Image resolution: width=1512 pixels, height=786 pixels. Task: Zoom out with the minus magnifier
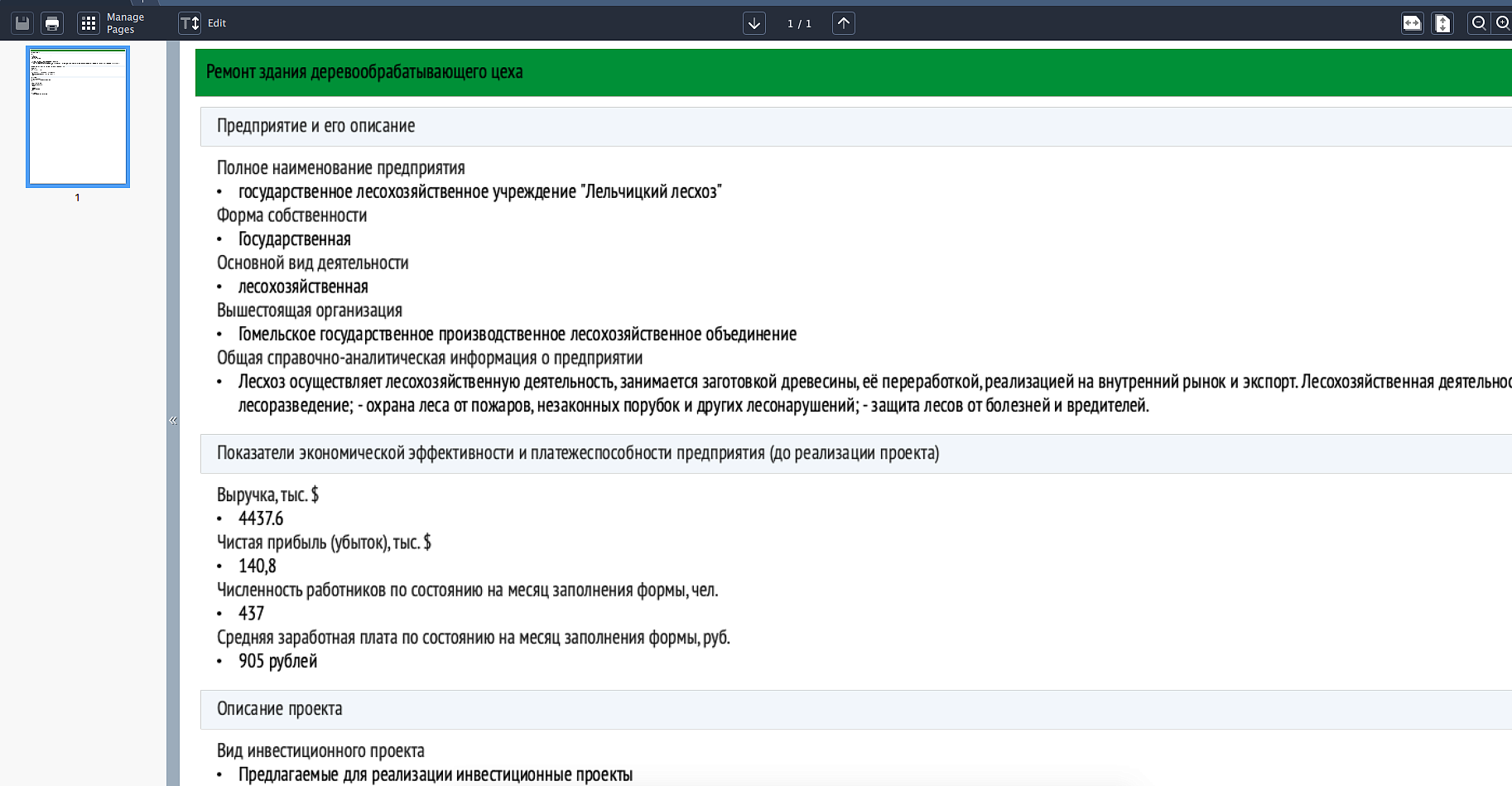[1479, 23]
